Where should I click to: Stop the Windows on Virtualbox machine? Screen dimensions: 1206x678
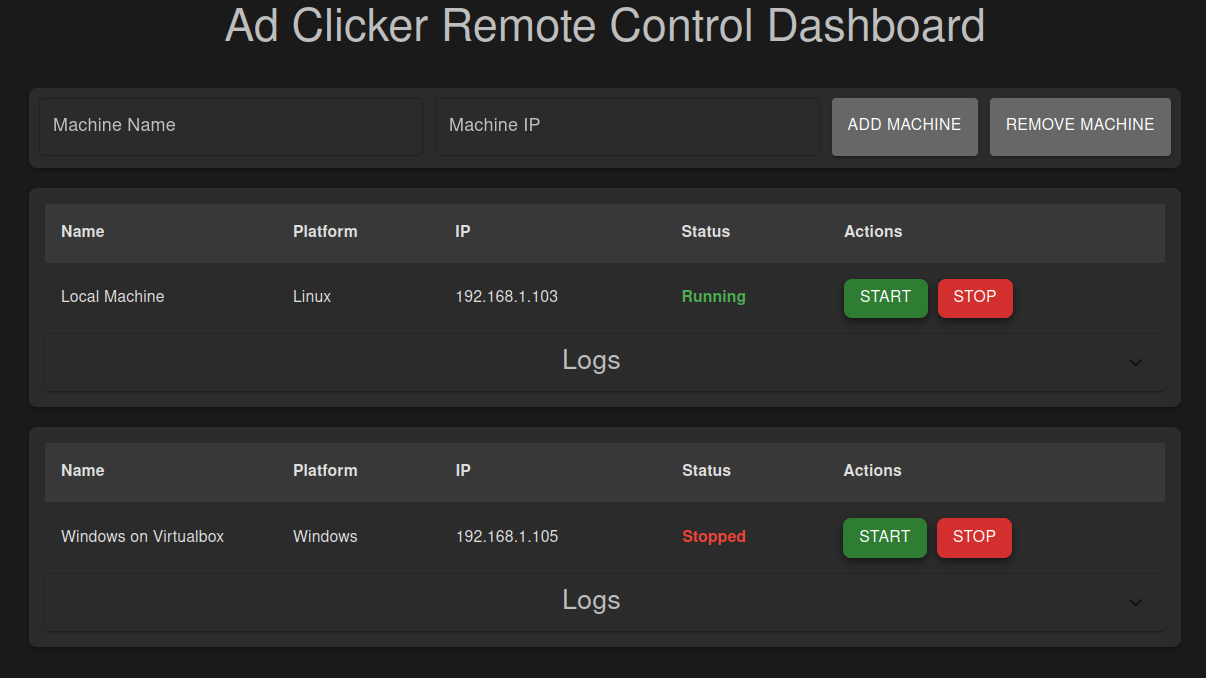pos(974,537)
